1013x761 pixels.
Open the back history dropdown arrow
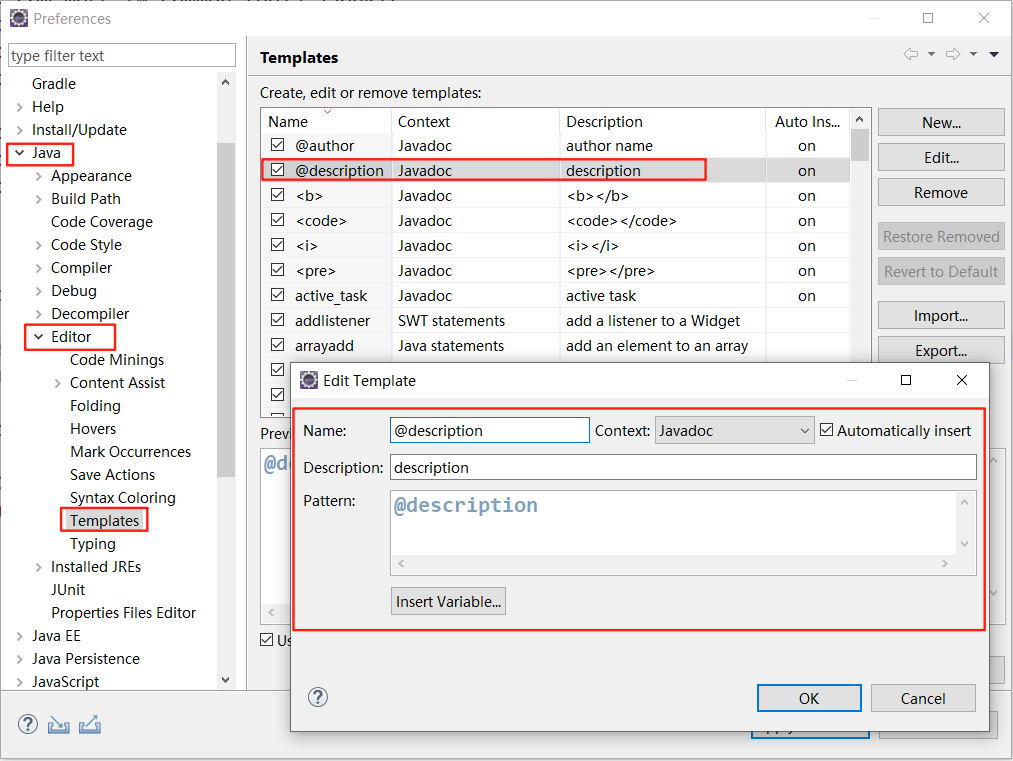(x=932, y=54)
